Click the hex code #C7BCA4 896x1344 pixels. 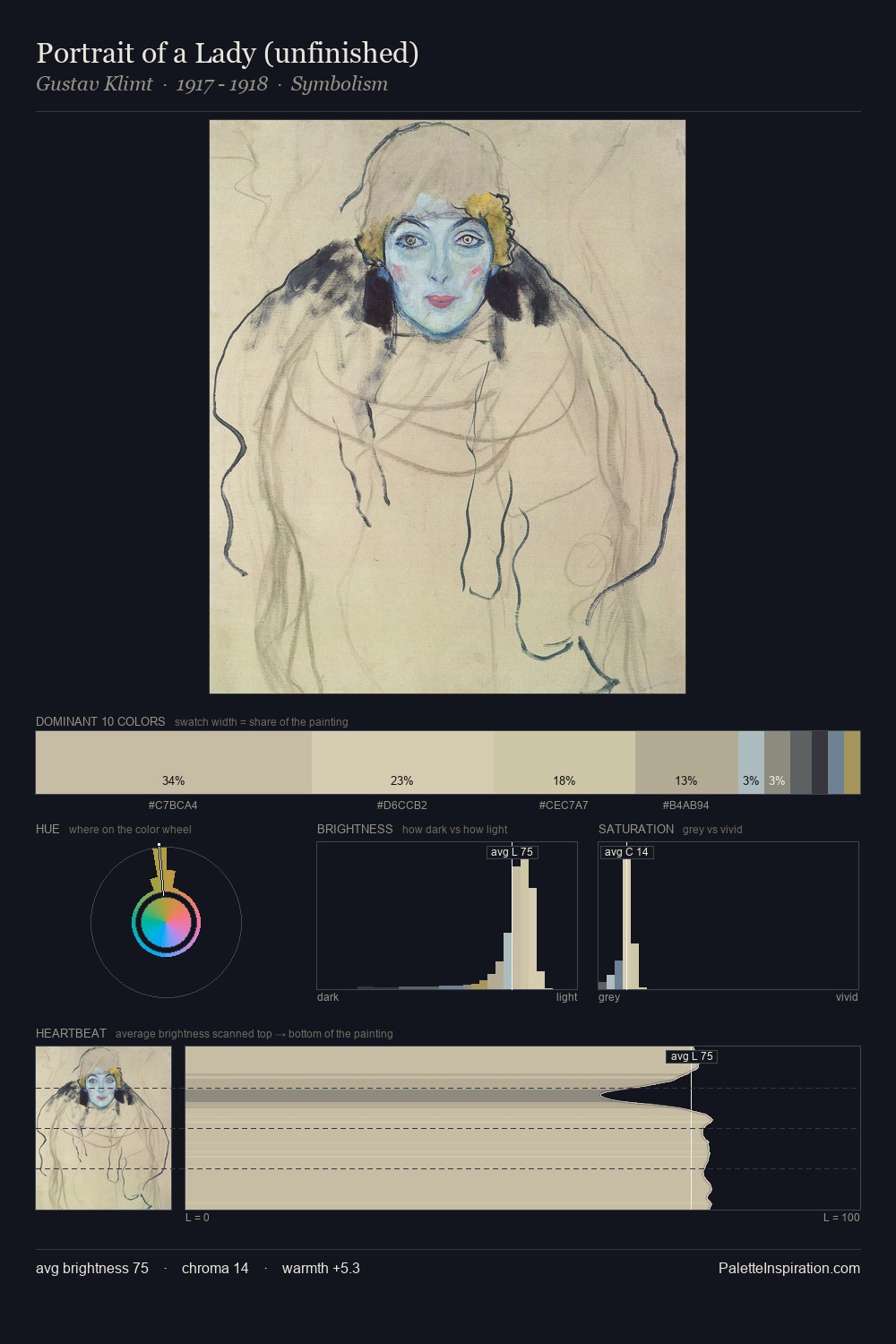173,806
